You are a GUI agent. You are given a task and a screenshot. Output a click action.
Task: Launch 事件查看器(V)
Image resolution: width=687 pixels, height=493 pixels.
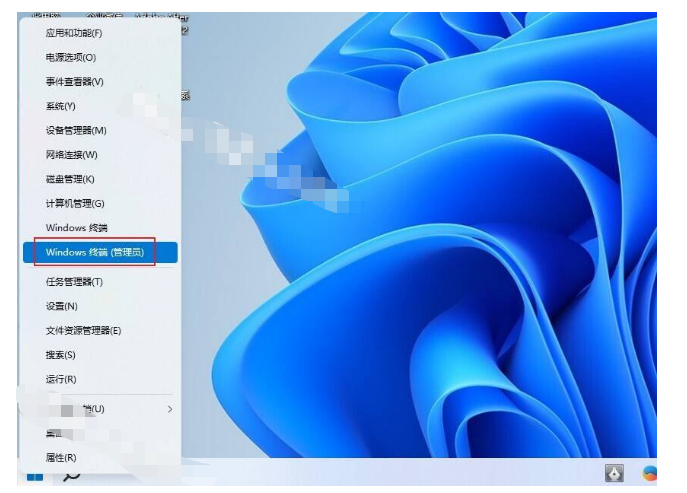click(74, 82)
